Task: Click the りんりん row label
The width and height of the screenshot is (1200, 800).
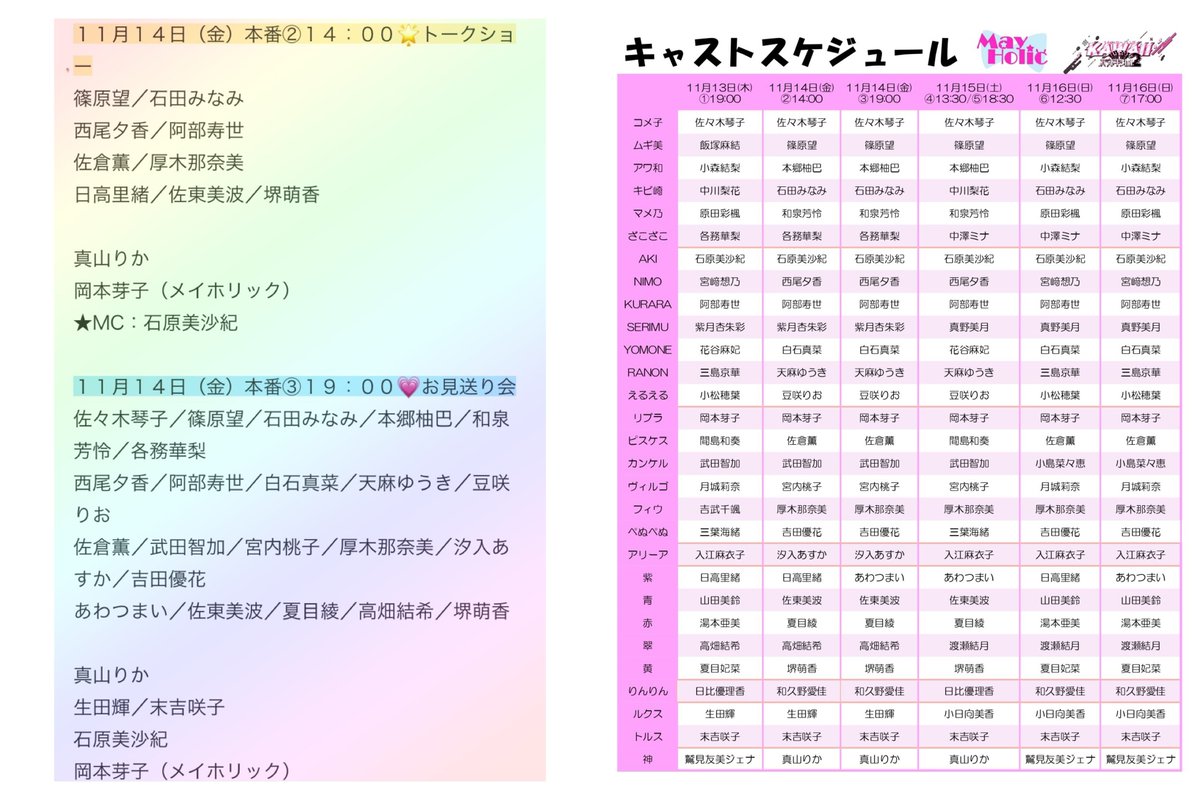Action: click(x=648, y=692)
